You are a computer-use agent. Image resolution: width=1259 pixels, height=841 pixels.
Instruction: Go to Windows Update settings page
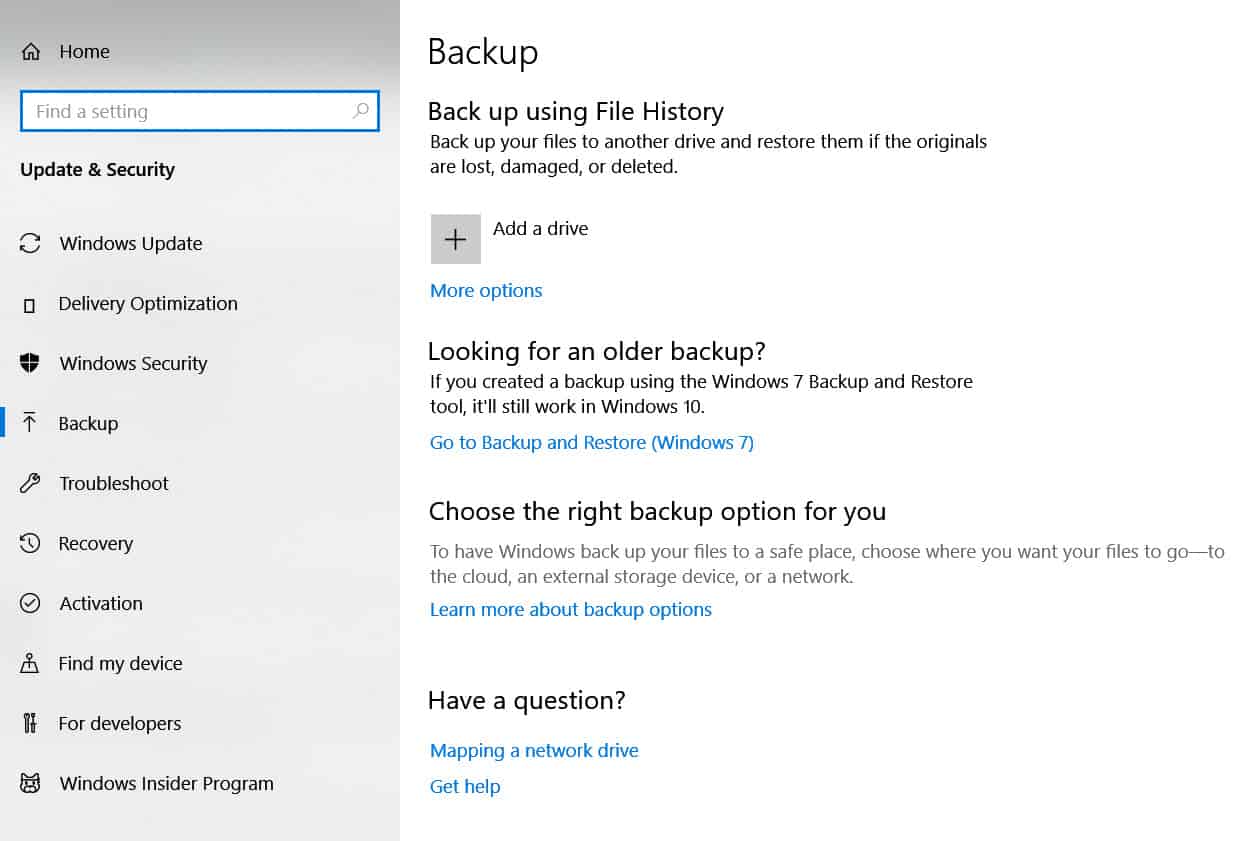coord(130,244)
